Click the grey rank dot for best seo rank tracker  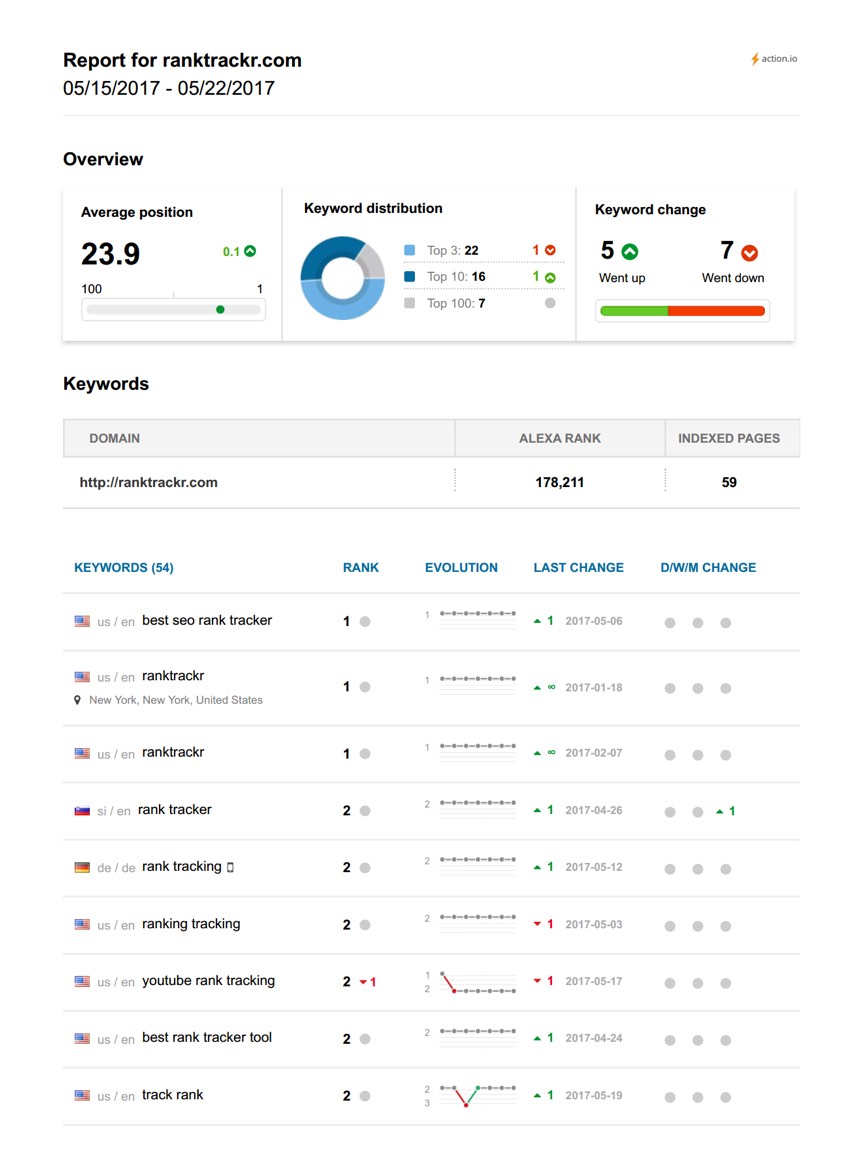point(365,622)
